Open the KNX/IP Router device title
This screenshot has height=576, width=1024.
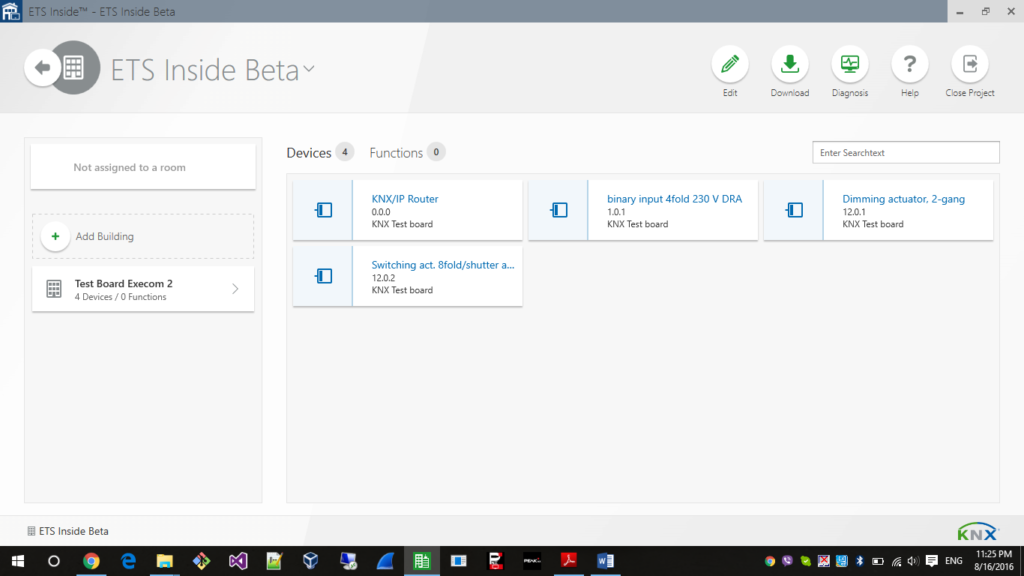coord(405,199)
